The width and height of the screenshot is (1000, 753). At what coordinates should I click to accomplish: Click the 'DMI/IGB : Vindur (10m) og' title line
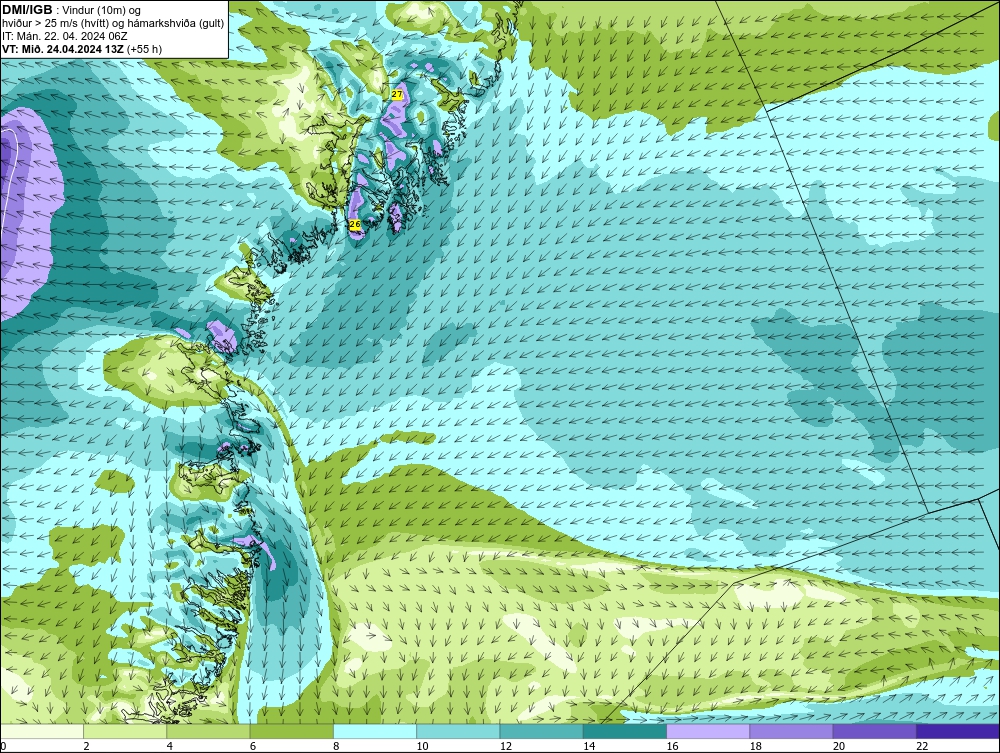pyautogui.click(x=72, y=10)
